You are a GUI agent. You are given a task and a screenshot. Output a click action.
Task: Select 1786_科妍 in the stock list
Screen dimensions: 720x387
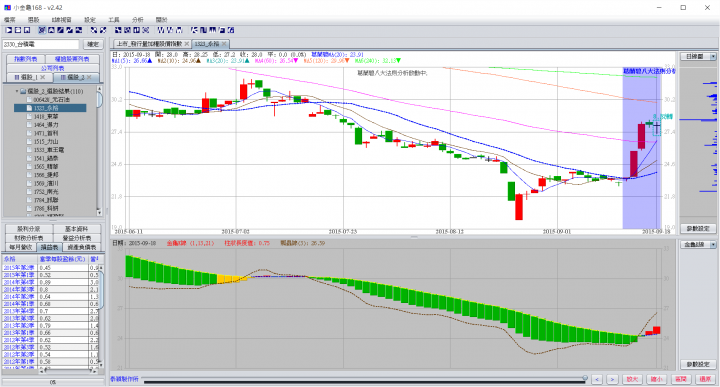click(46, 208)
